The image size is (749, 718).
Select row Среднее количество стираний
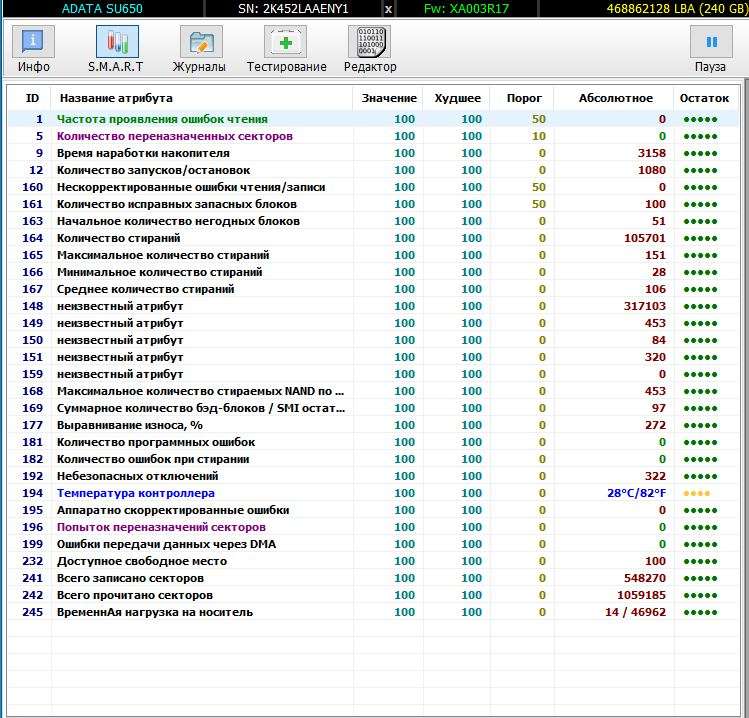click(x=373, y=289)
